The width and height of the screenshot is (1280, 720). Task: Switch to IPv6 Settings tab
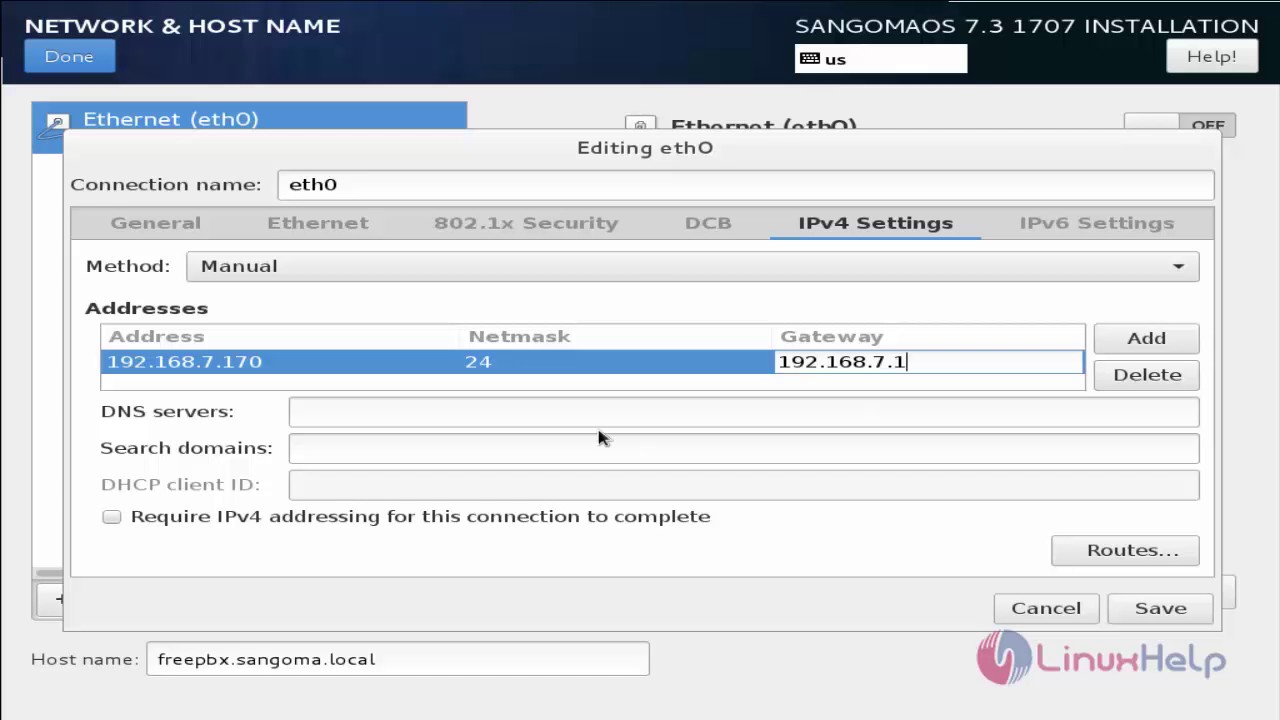pyautogui.click(x=1096, y=223)
